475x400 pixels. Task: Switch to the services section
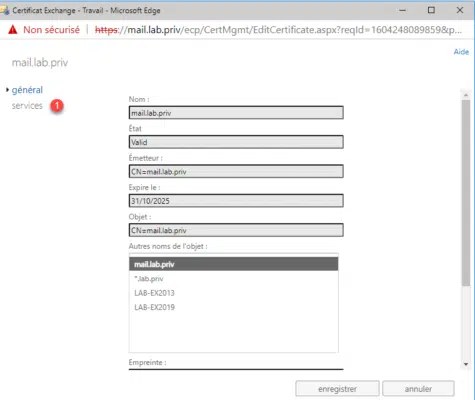tap(27, 106)
